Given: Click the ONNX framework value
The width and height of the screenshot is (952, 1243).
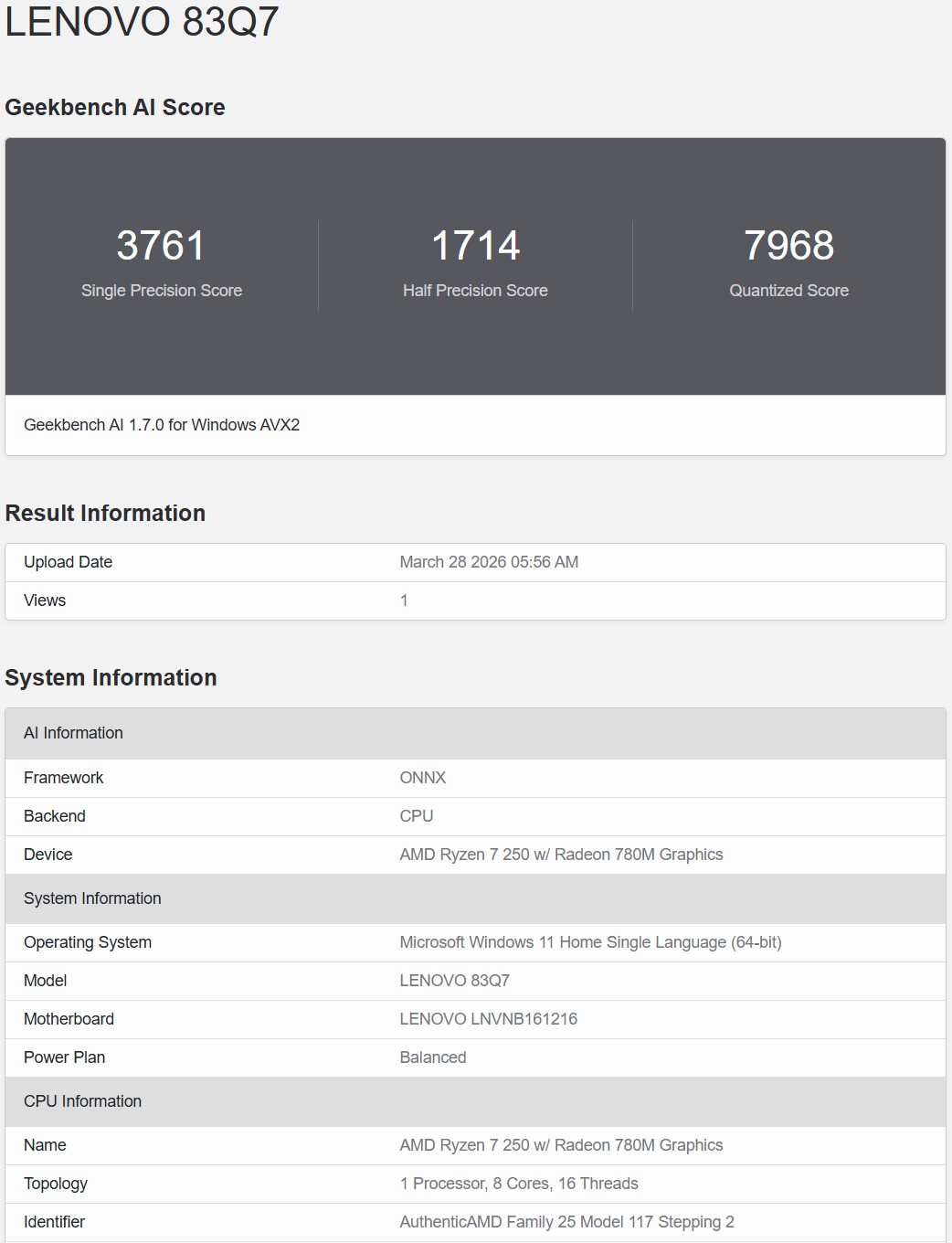Looking at the screenshot, I should 423,778.
